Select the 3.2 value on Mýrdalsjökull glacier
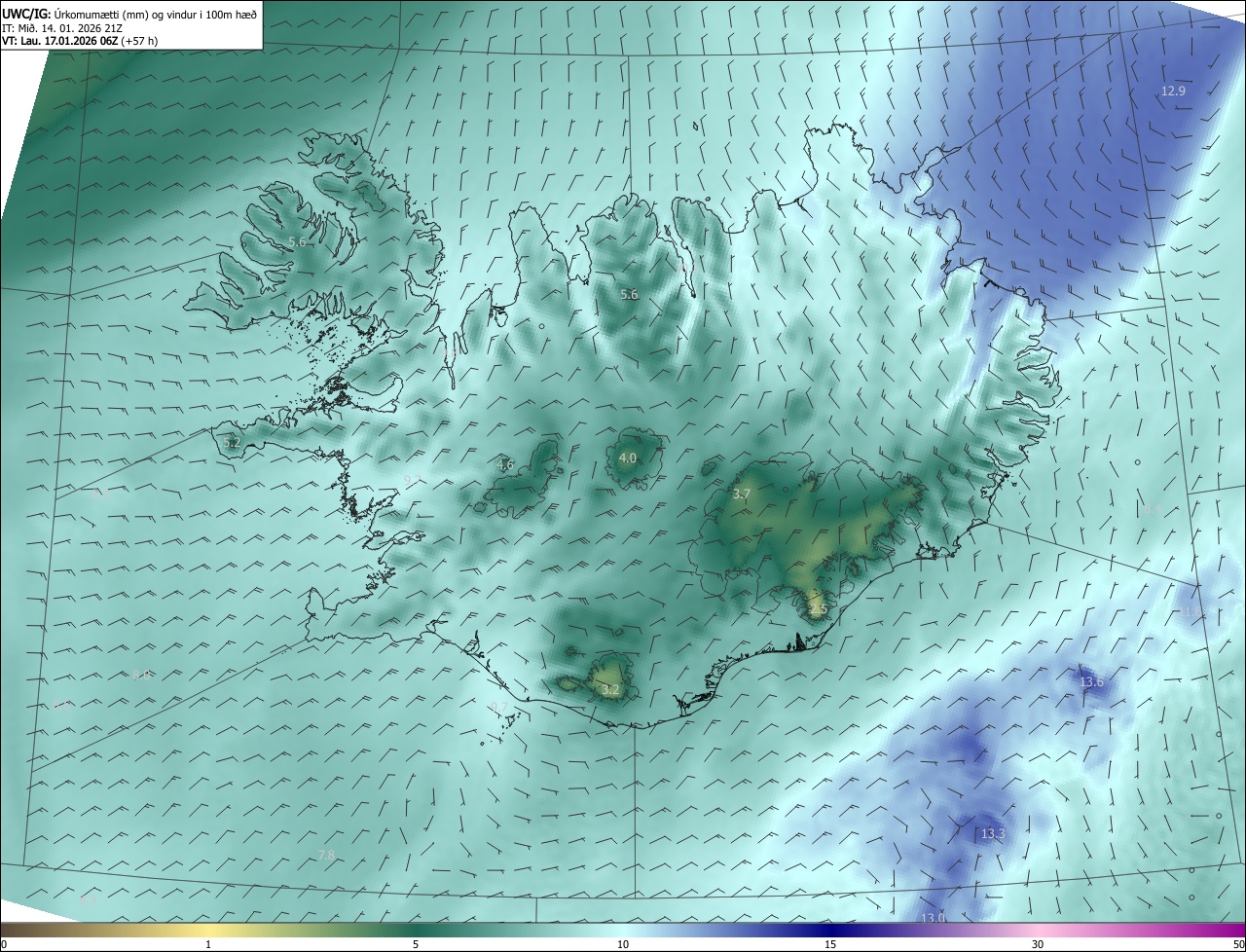Screen dimensions: 1246x952 click(610, 689)
